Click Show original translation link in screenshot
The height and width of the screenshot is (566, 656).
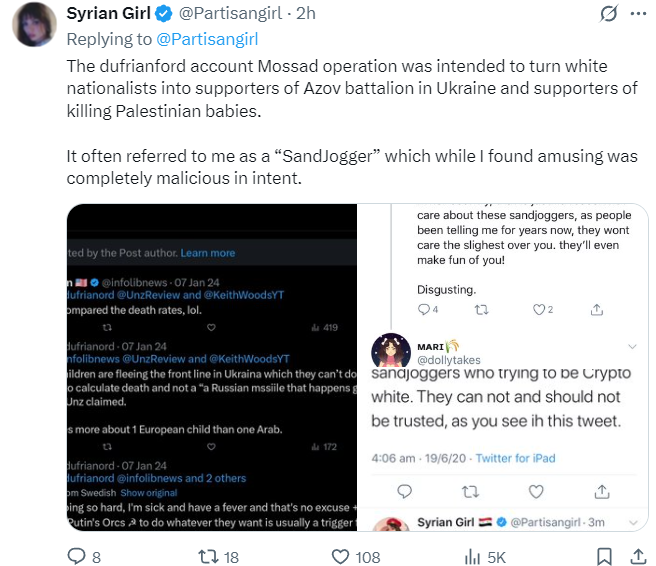(148, 493)
